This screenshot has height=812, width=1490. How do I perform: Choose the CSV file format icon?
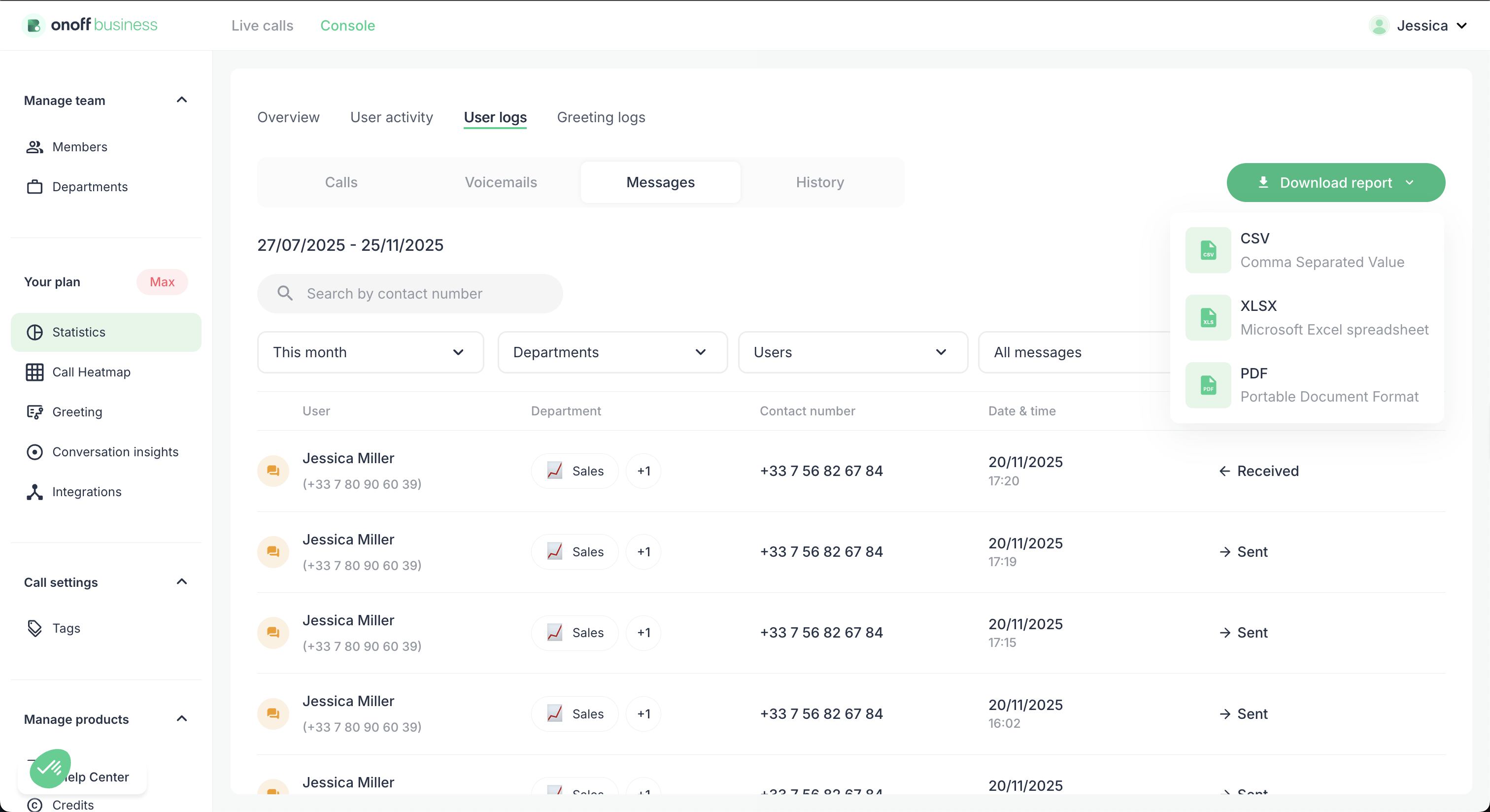point(1208,250)
